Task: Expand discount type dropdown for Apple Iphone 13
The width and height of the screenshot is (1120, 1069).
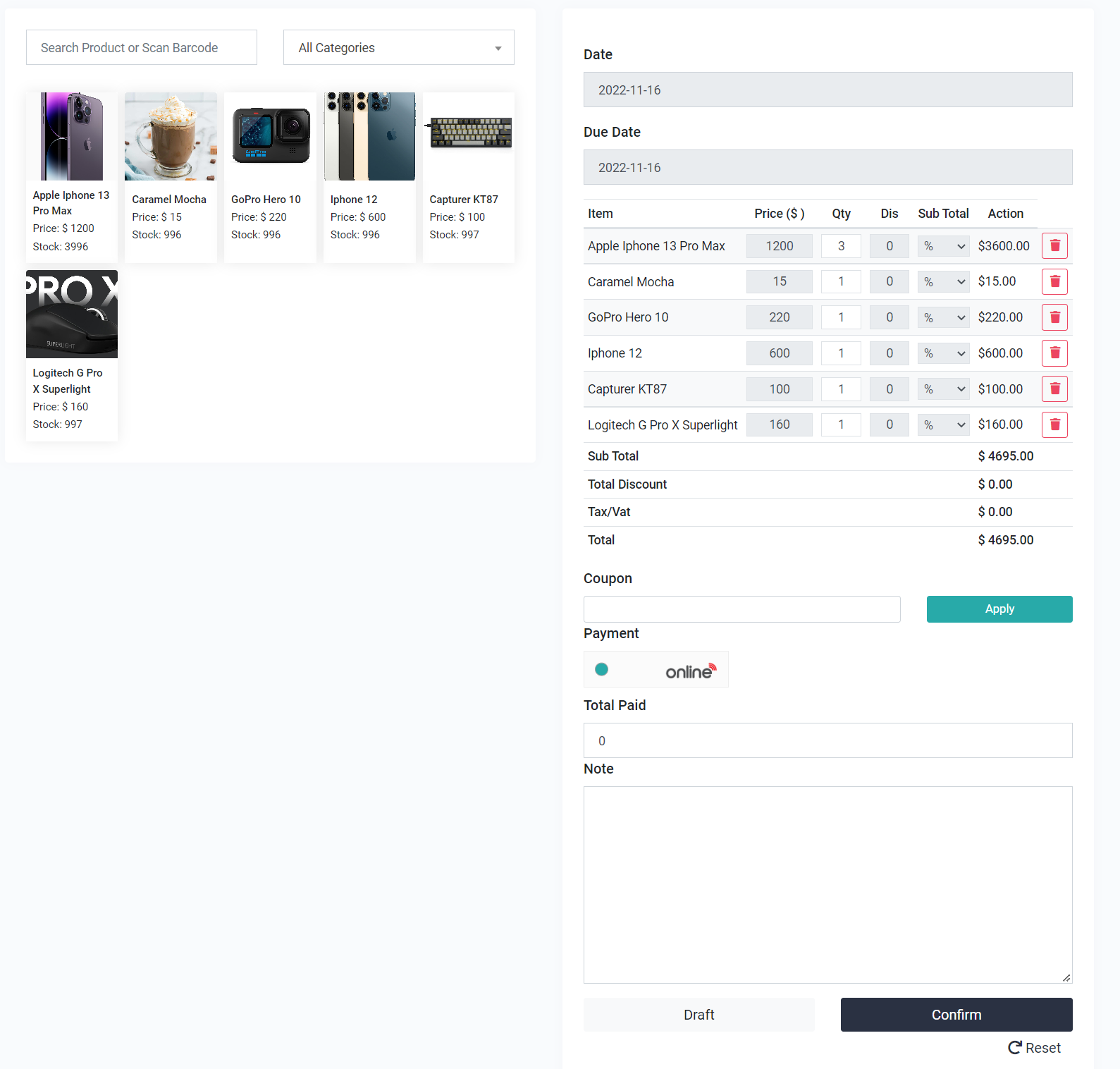Action: (x=943, y=246)
